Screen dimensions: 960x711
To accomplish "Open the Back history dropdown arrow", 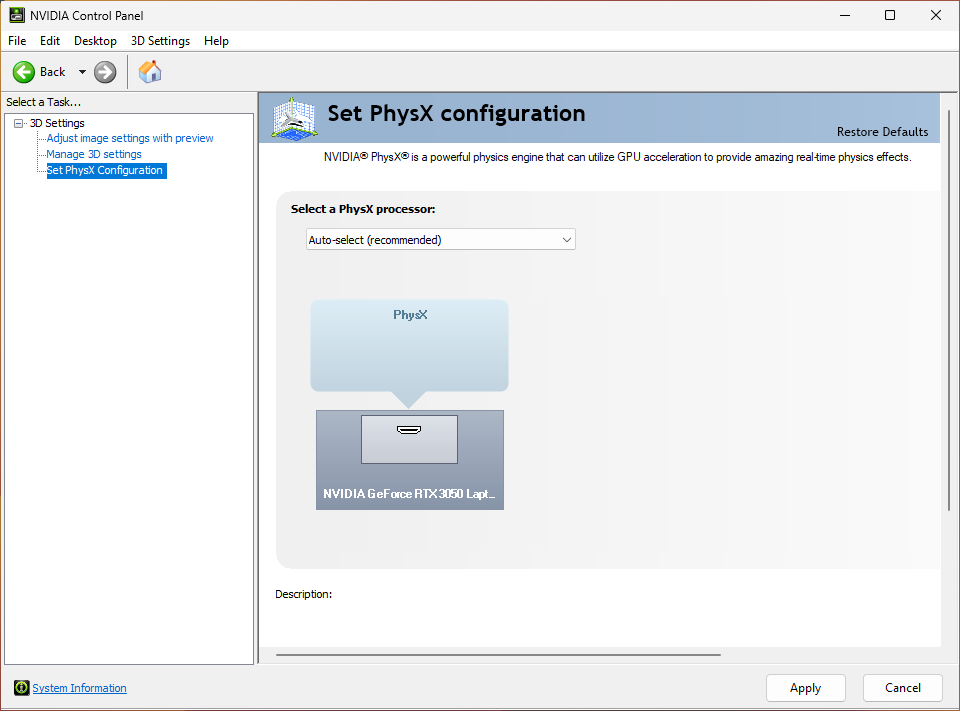I will (x=82, y=72).
